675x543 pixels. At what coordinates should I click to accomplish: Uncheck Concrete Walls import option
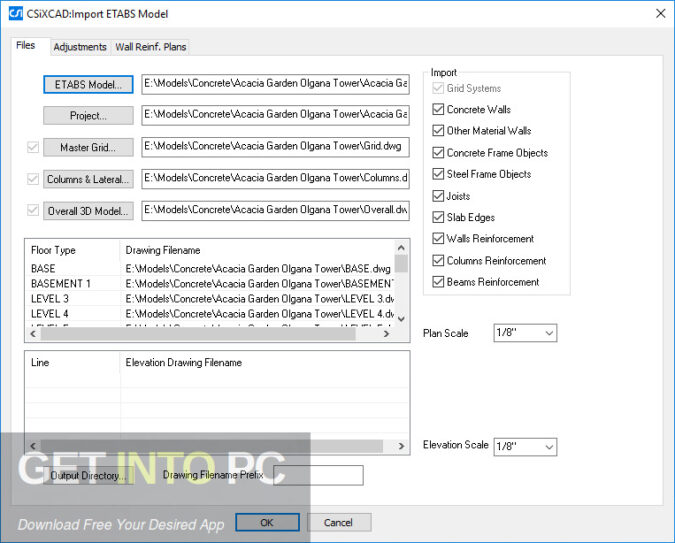point(438,109)
